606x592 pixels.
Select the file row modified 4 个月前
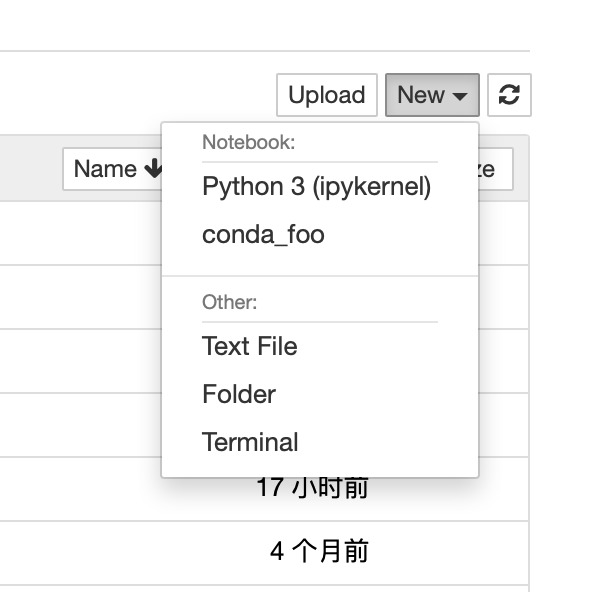click(x=80, y=552)
